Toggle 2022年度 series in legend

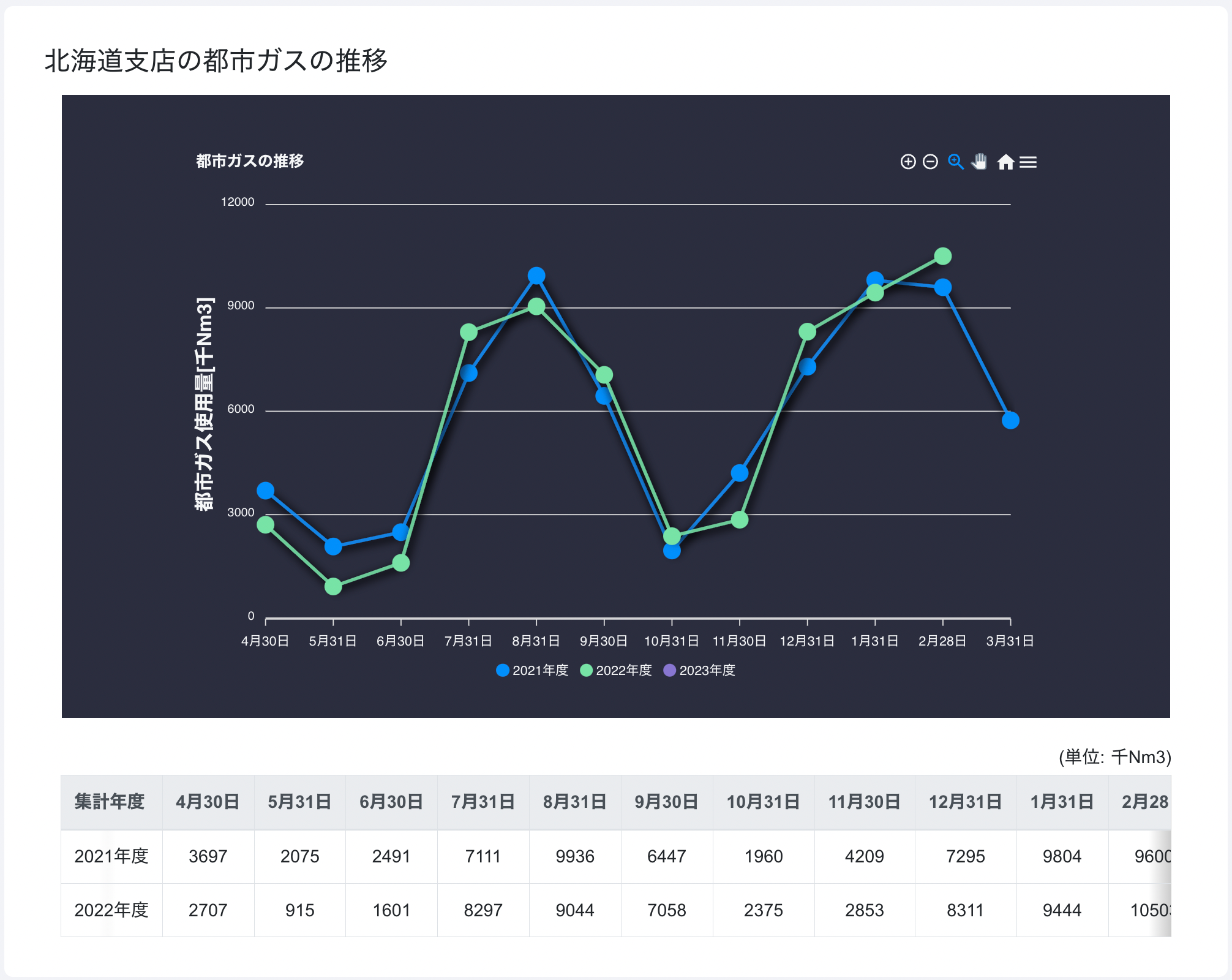pos(623,671)
